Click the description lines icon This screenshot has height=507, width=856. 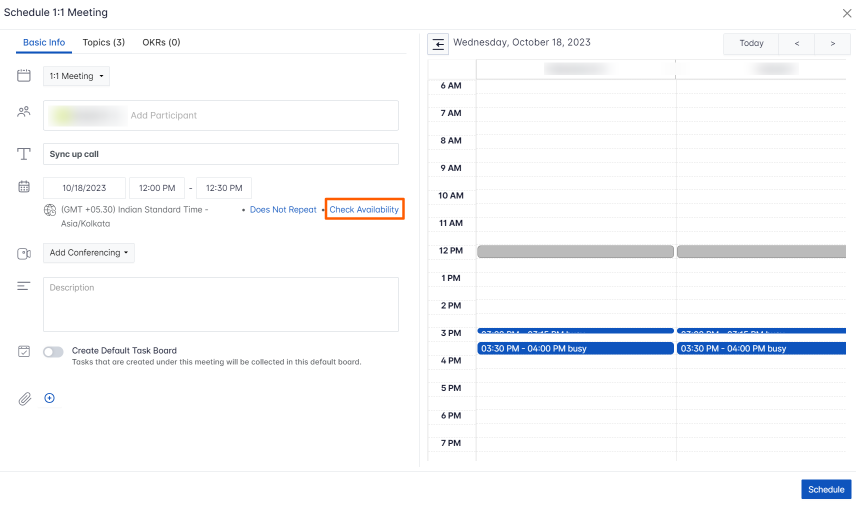coord(23,286)
